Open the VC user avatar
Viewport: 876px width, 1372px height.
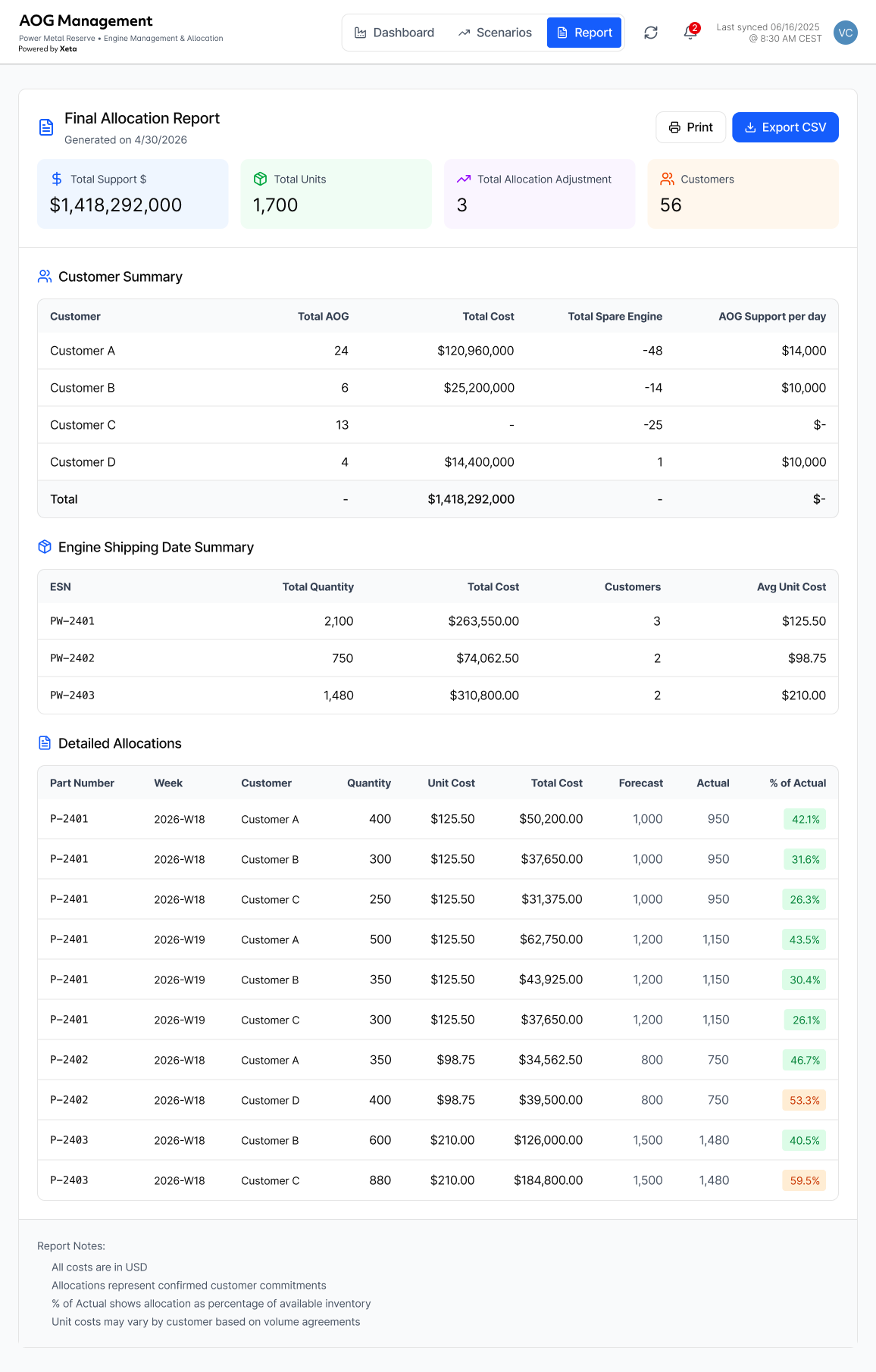[846, 33]
